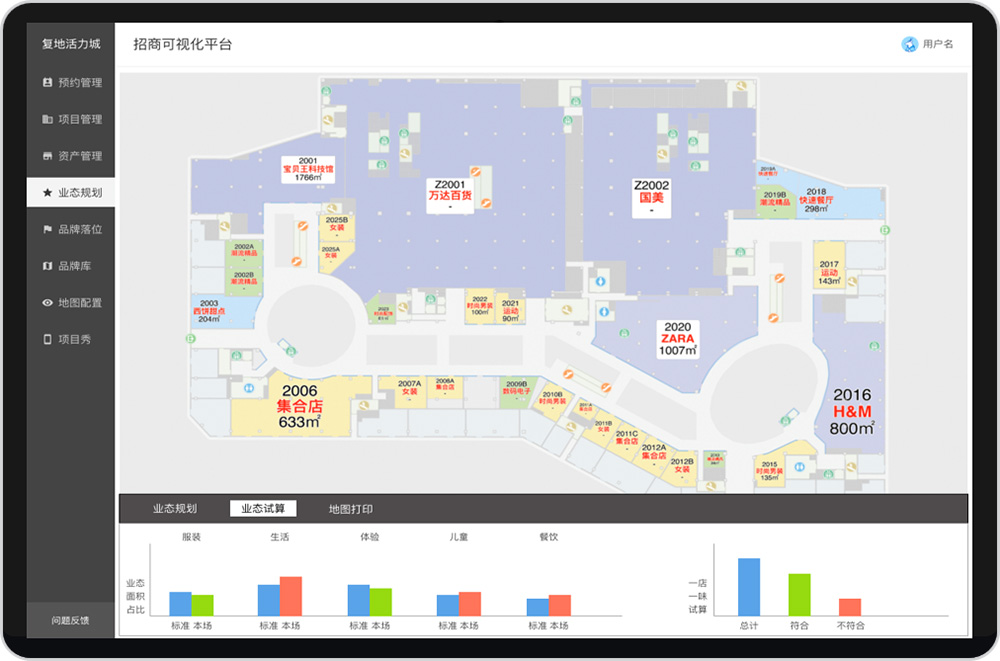Switch to the 业态规划 bottom tab
The image size is (1000, 661).
coord(175,509)
